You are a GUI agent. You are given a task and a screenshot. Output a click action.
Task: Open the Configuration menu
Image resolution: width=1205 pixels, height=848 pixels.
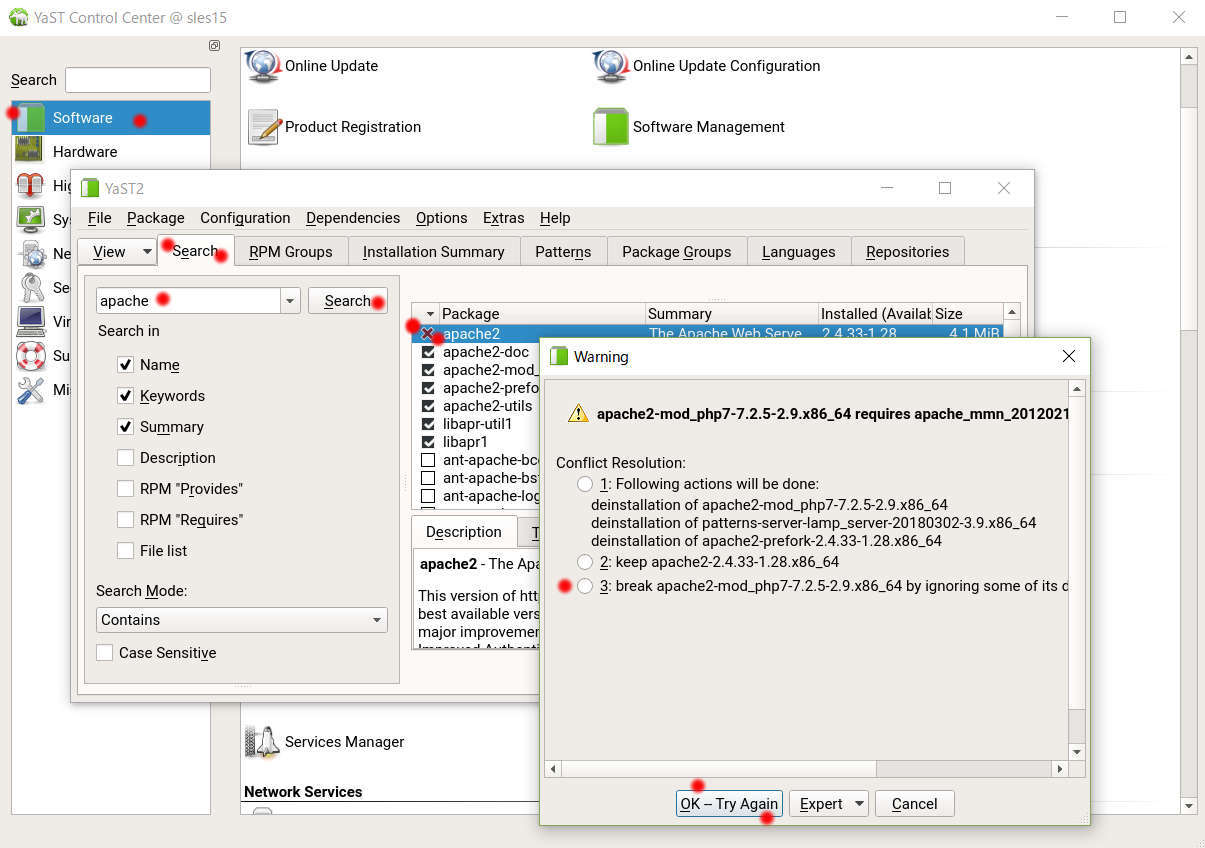(x=245, y=218)
